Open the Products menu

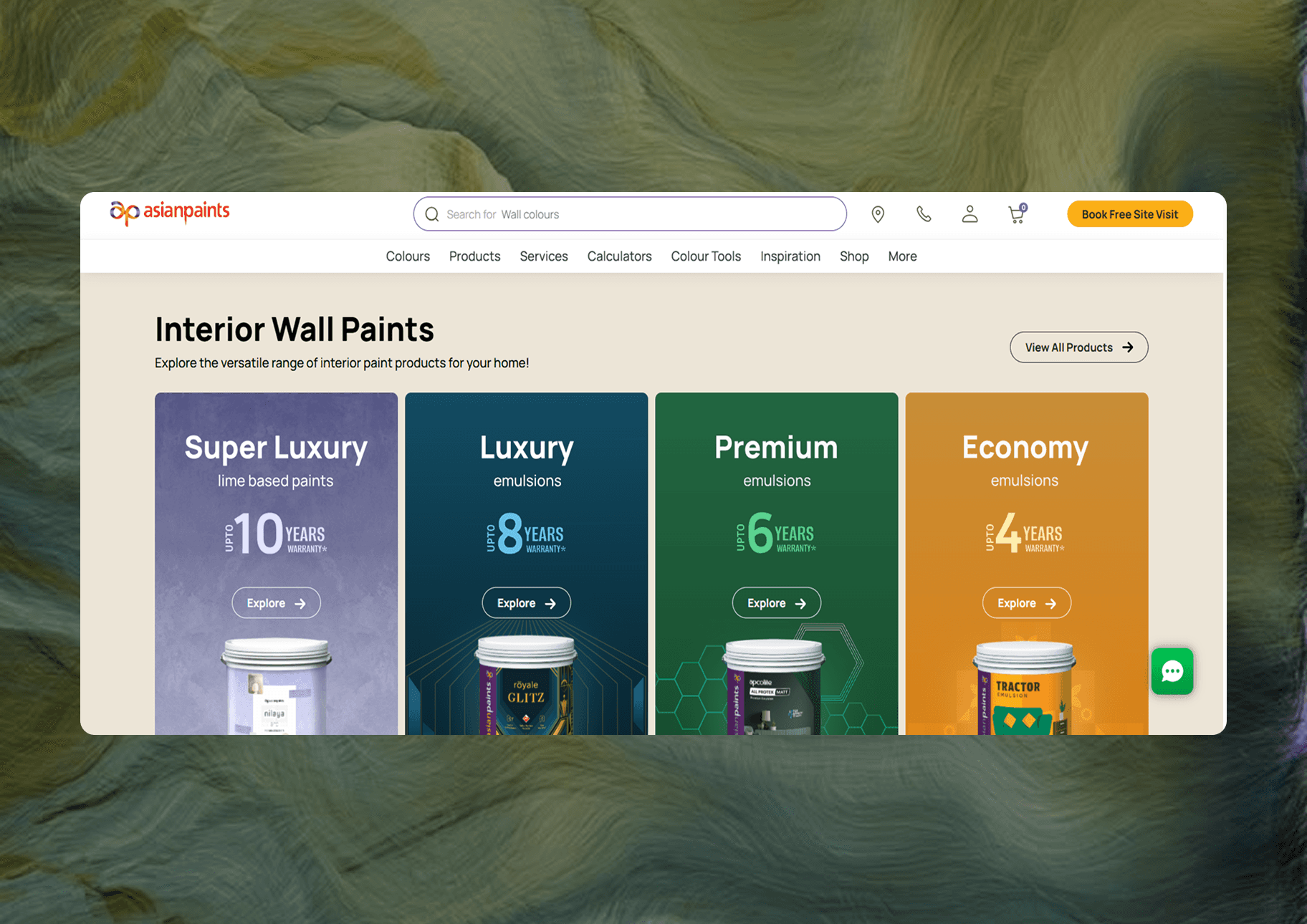(x=475, y=256)
